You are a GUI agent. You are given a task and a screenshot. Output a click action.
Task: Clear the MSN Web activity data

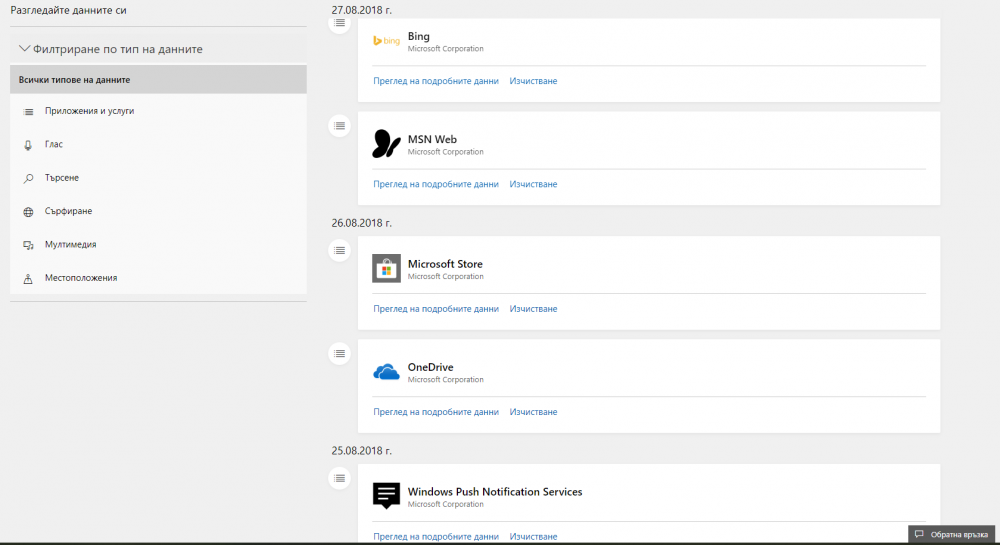point(533,184)
